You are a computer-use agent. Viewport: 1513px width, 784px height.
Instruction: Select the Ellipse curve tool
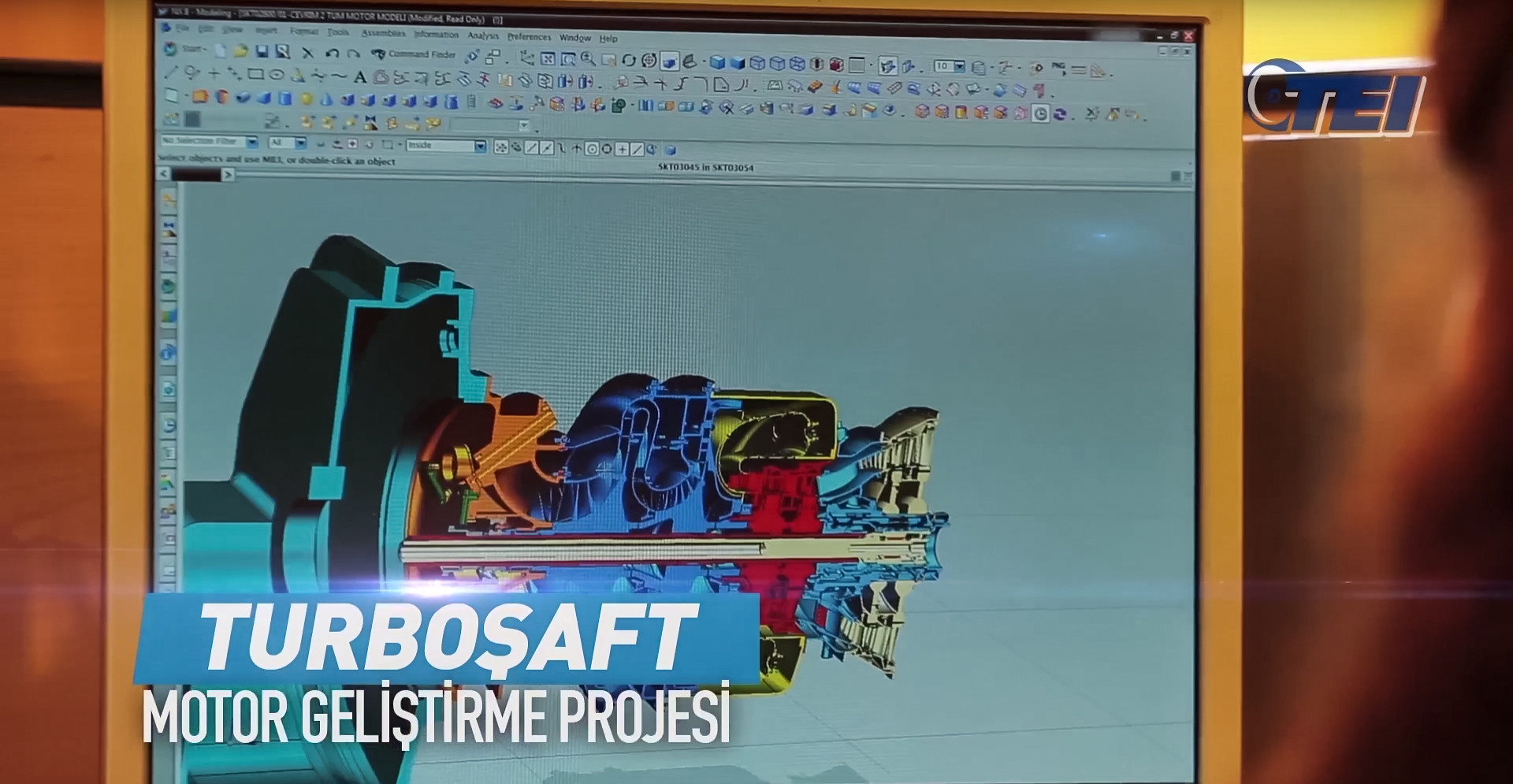(277, 75)
